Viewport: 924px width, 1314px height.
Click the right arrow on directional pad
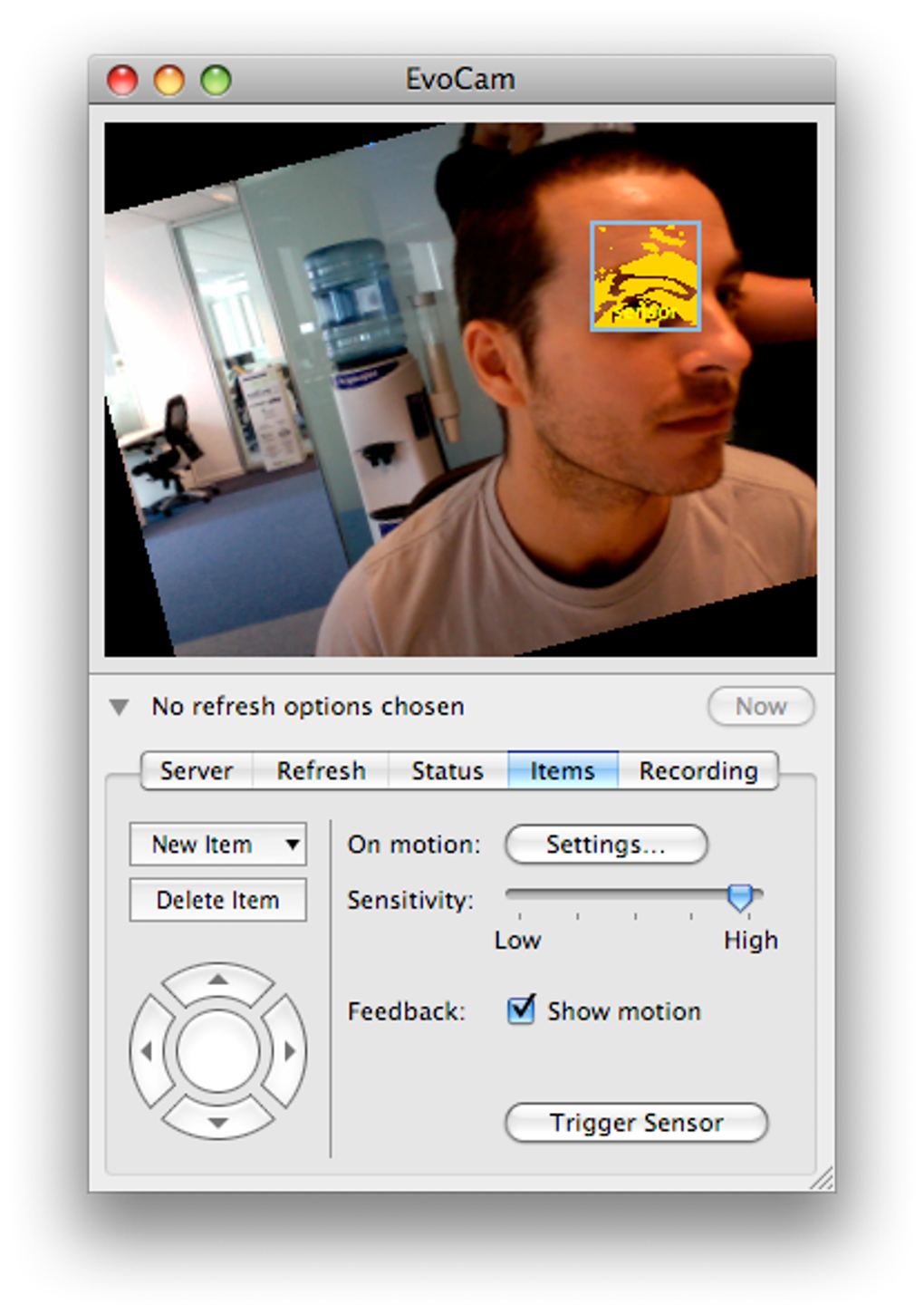(x=288, y=1051)
